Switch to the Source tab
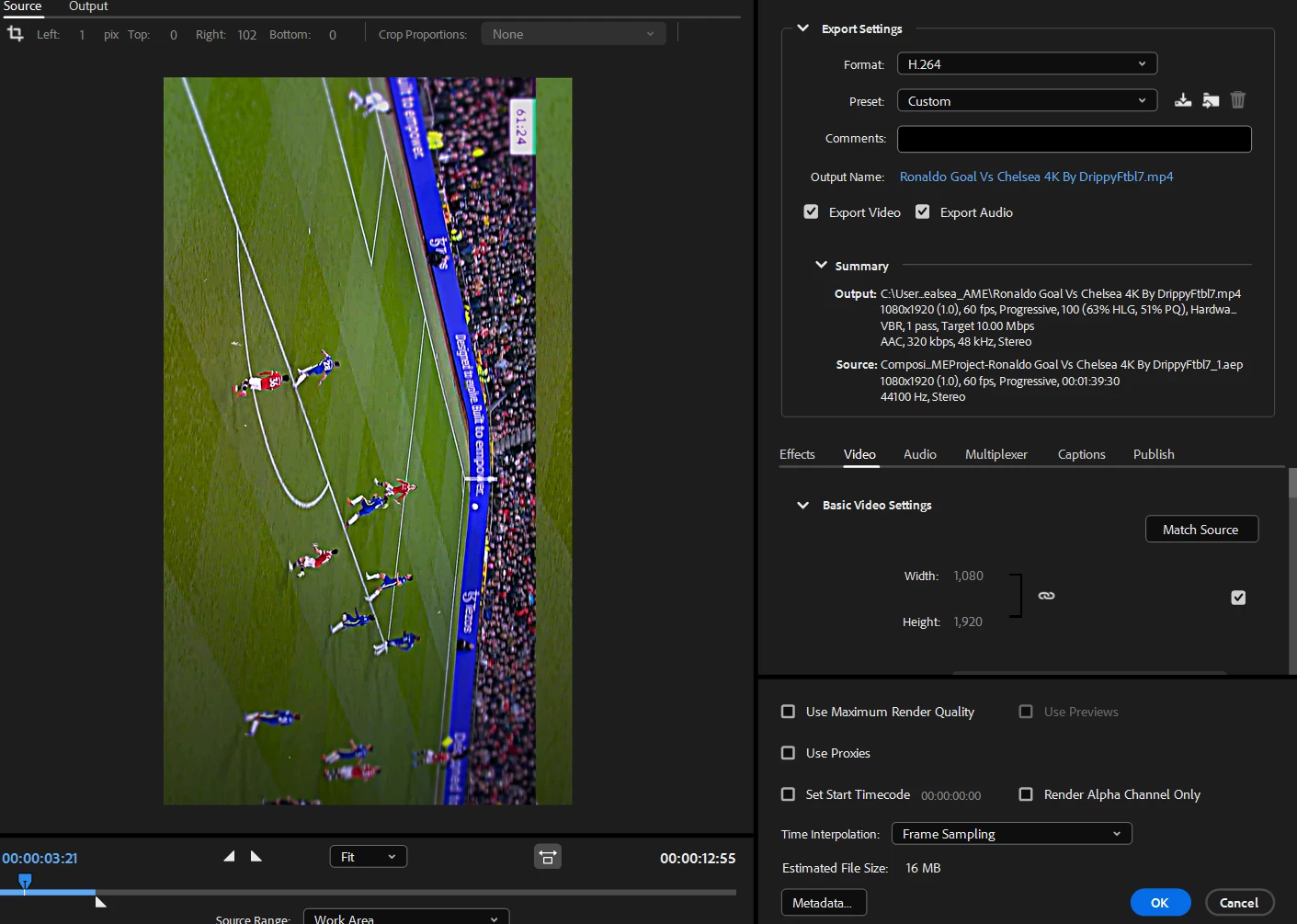 coord(23,6)
